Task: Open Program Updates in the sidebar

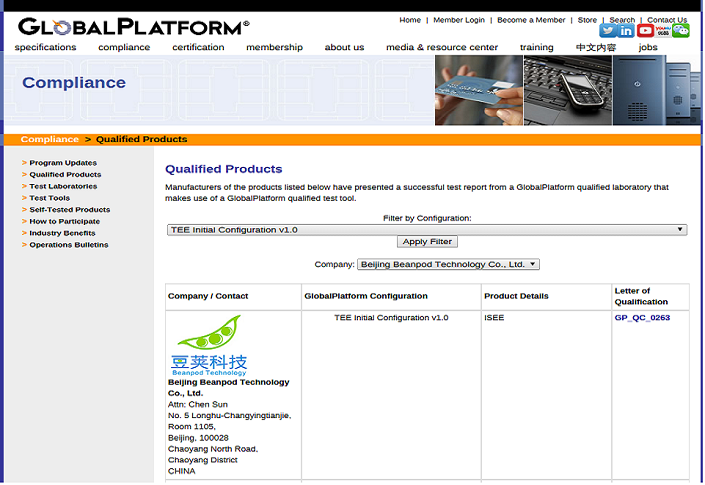Action: click(63, 163)
